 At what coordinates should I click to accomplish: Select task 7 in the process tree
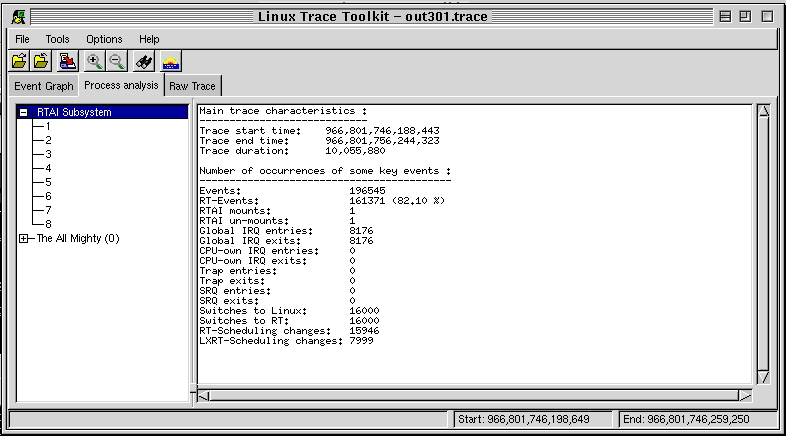pos(48,210)
